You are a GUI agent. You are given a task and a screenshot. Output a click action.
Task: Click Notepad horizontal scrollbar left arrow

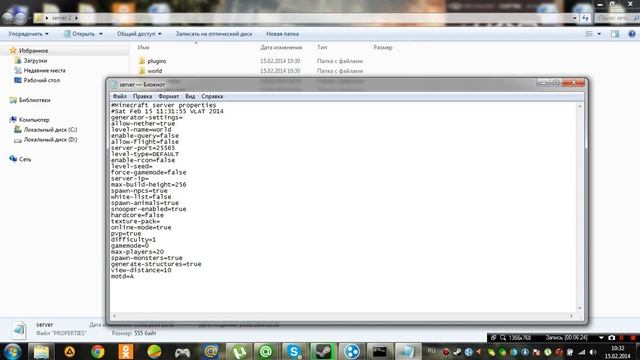[x=114, y=316]
